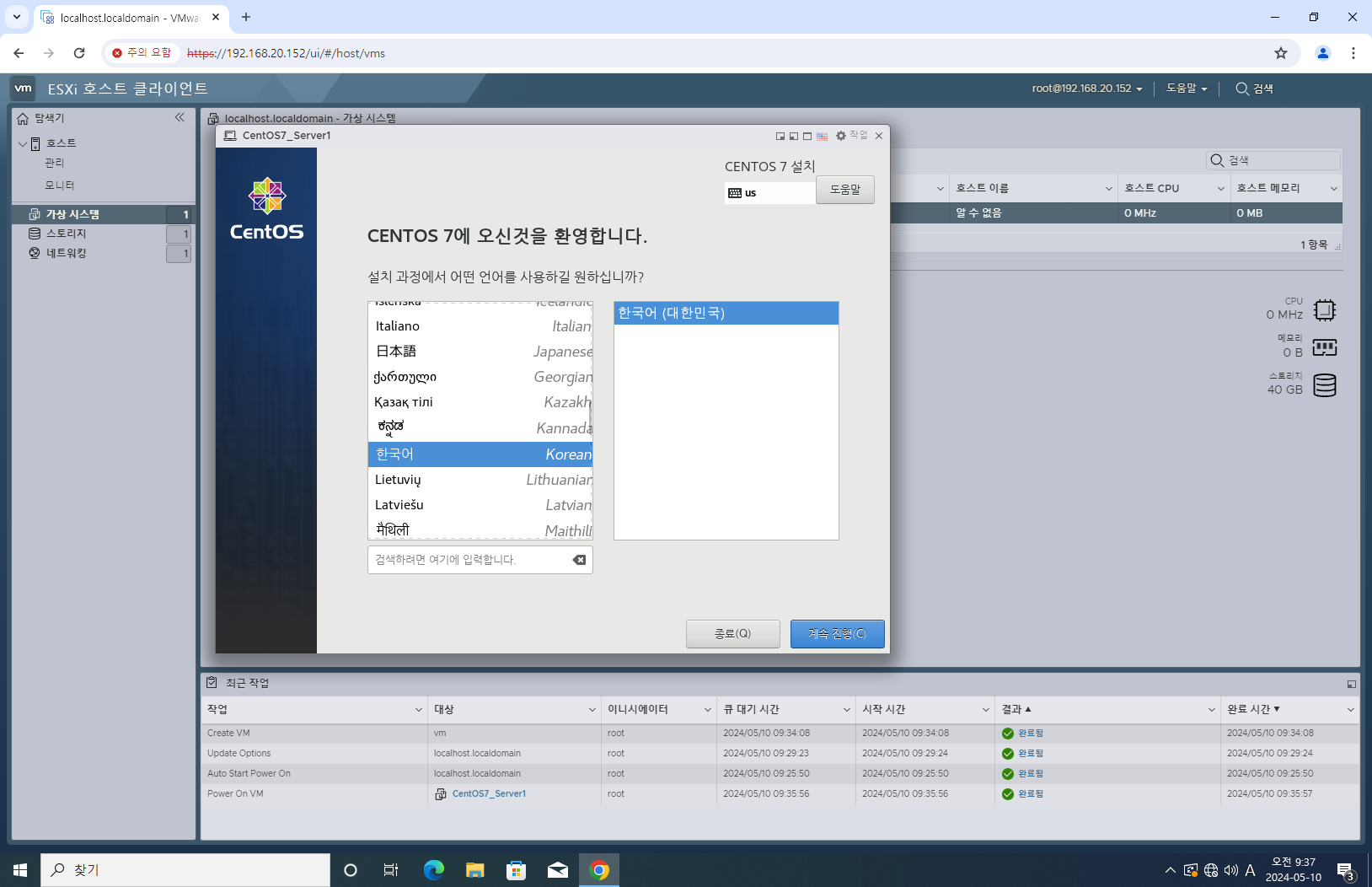Viewport: 1372px width, 887px height.
Task: Clear the language search field with backspace icon
Action: (579, 560)
